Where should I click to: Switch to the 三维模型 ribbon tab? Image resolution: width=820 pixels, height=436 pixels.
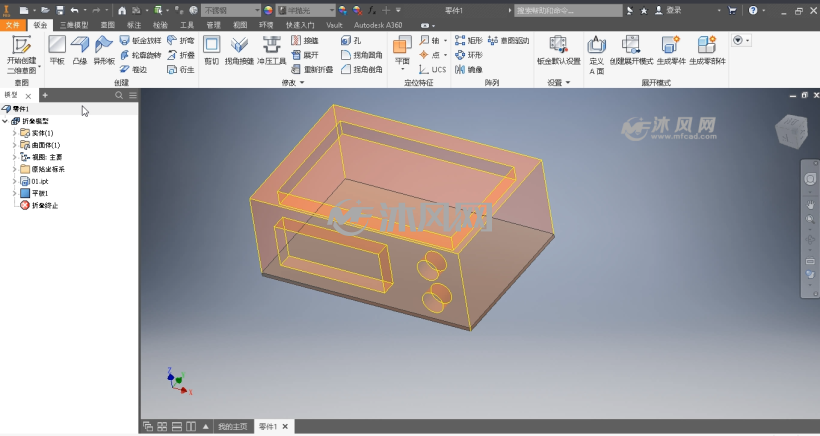(x=73, y=25)
